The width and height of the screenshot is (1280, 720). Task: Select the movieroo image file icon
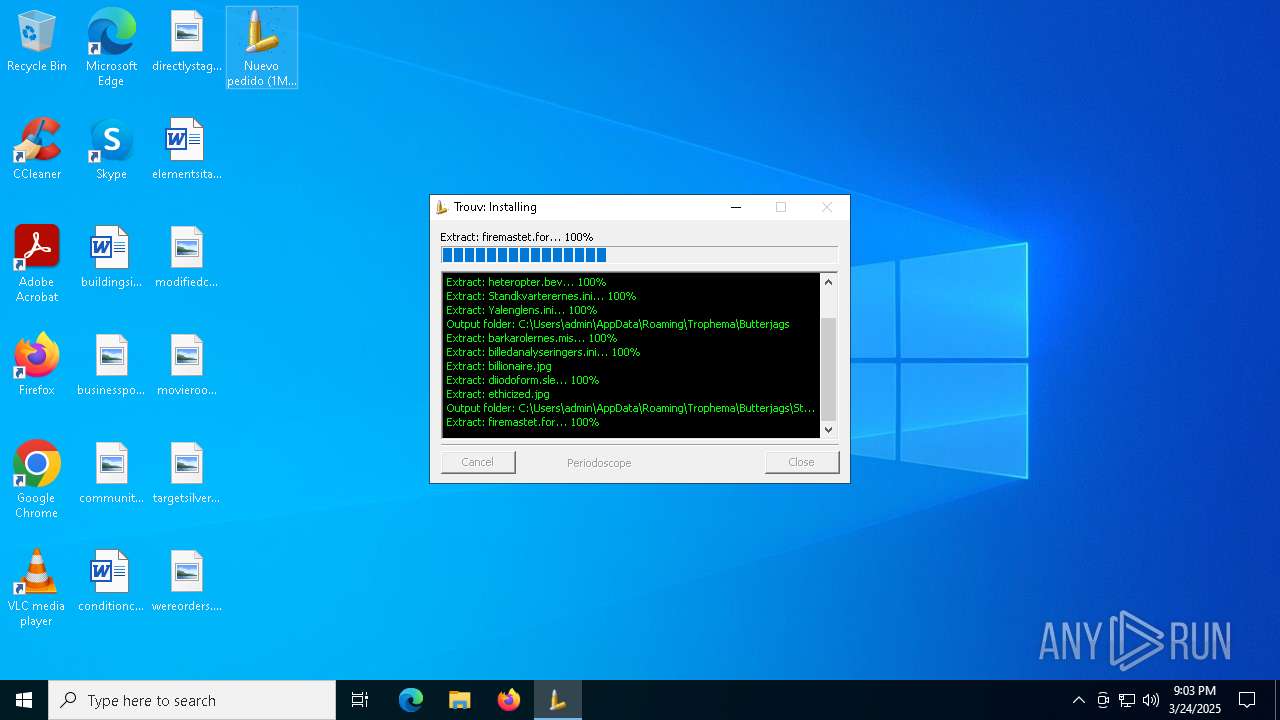187,366
